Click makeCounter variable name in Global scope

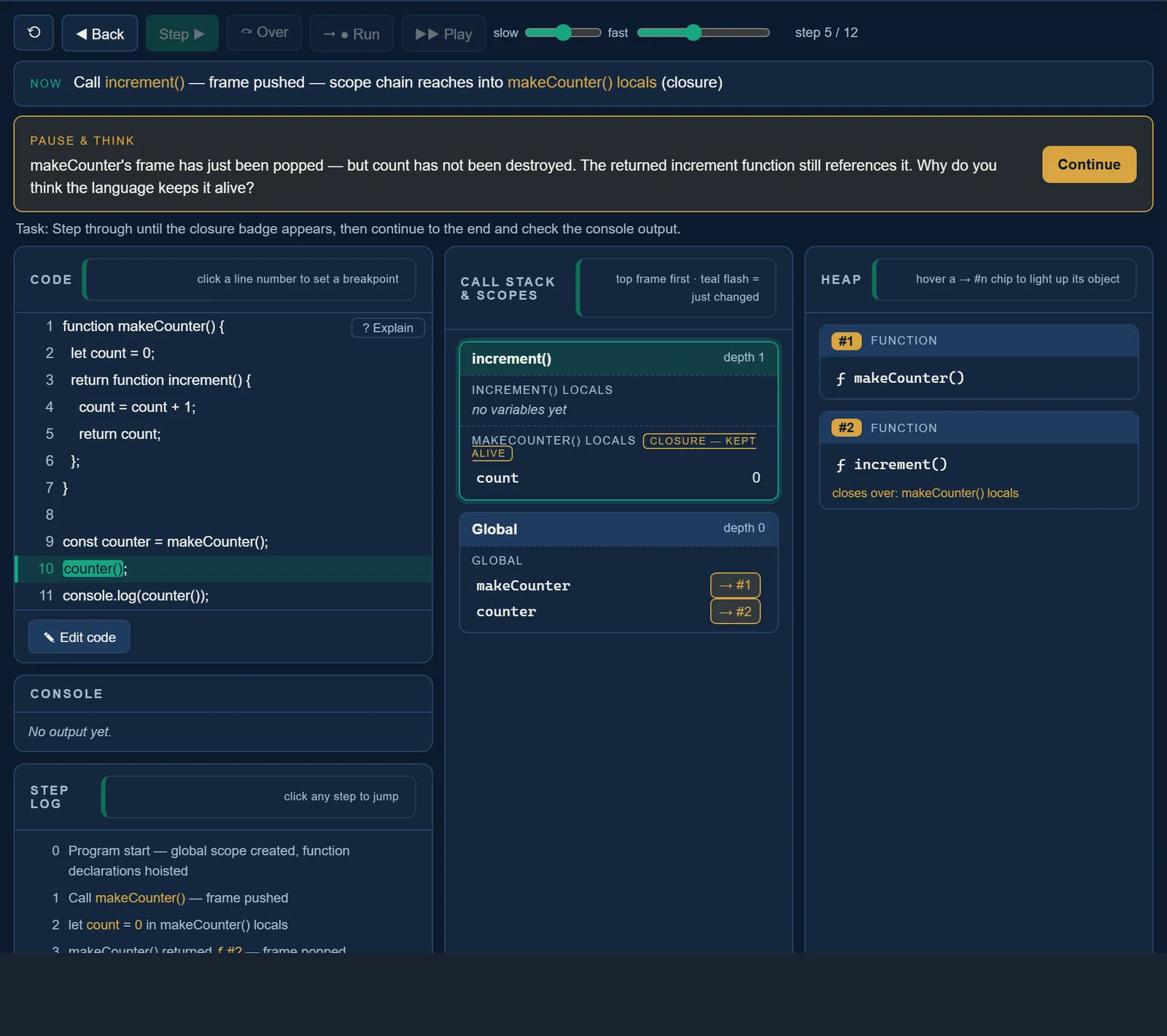523,586
